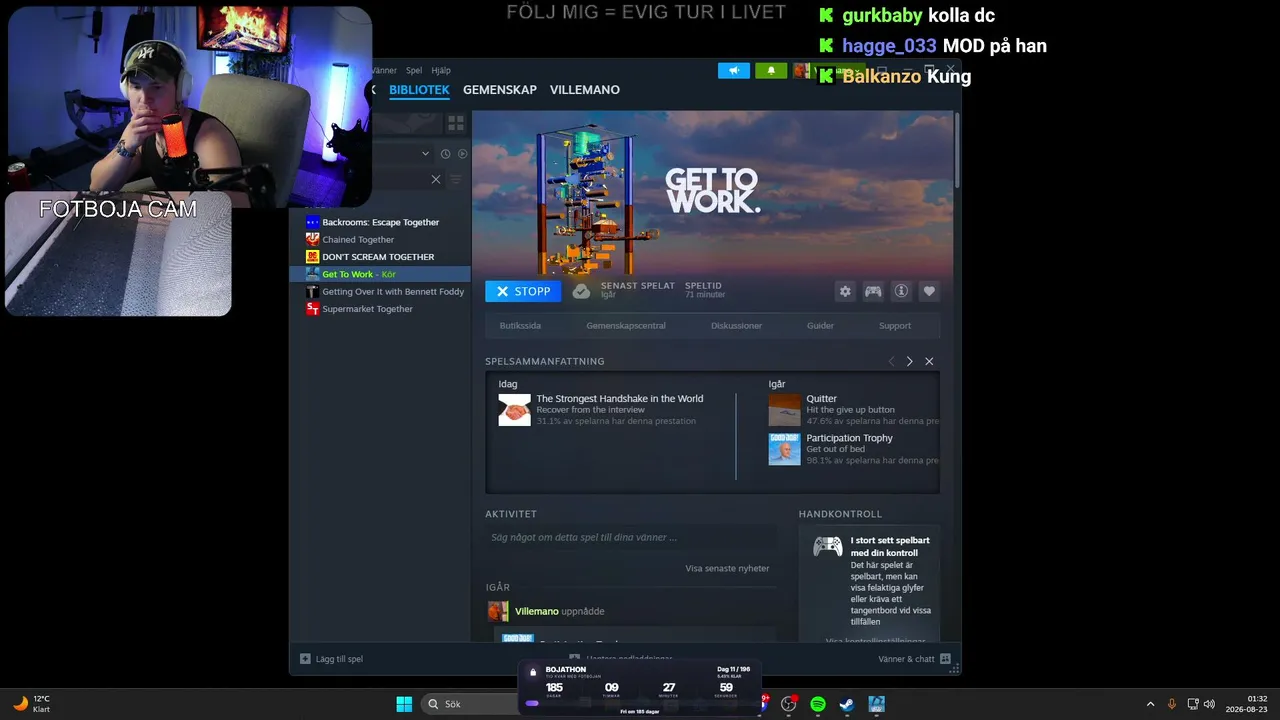
Task: Open the VILLEMANO profile tab
Action: tap(585, 90)
